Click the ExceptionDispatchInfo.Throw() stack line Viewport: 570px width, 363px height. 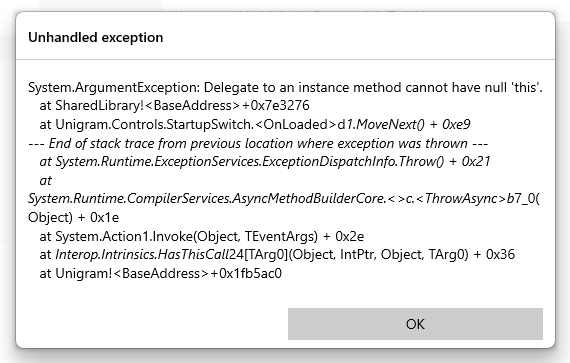pos(265,161)
